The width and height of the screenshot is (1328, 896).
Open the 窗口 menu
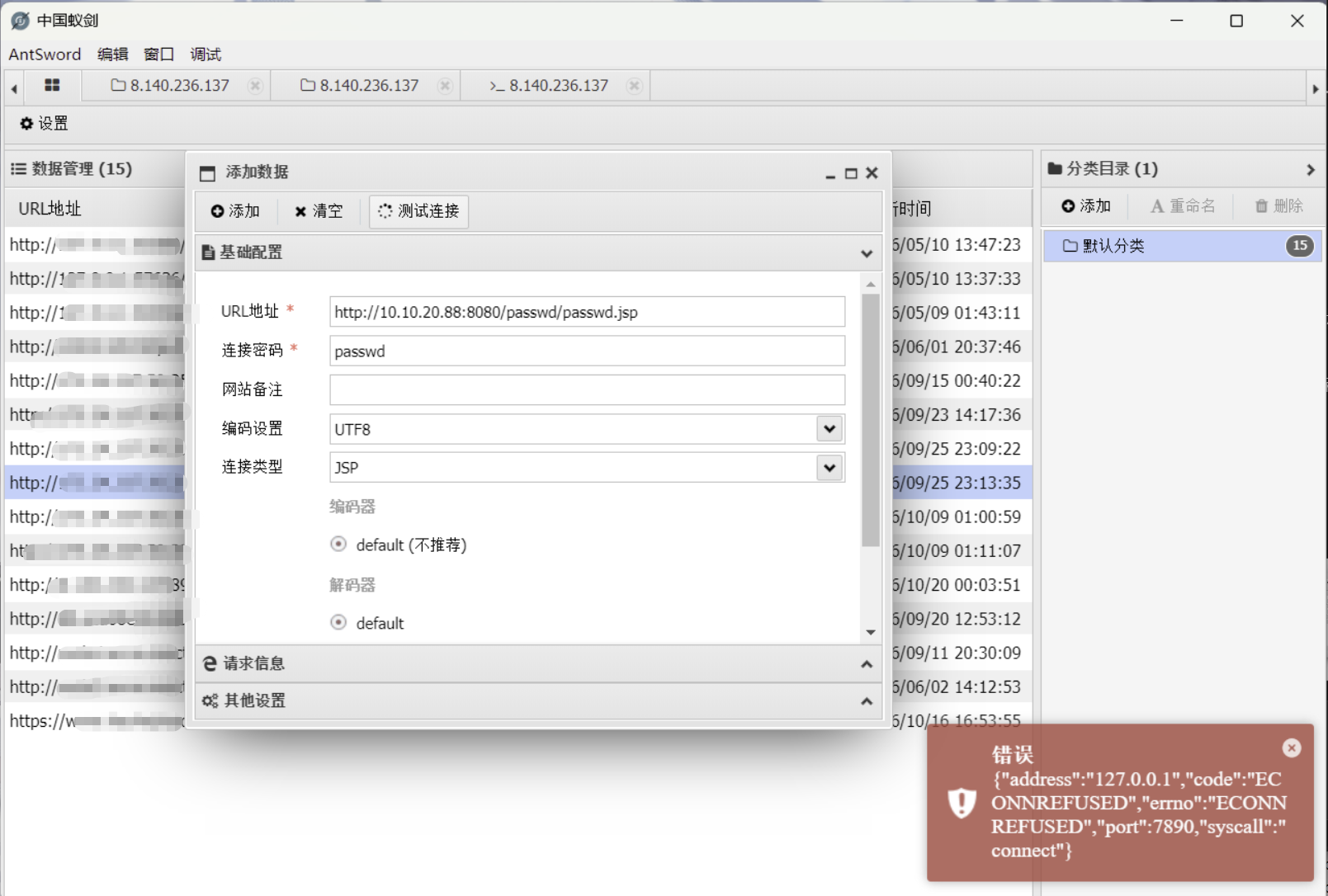159,54
